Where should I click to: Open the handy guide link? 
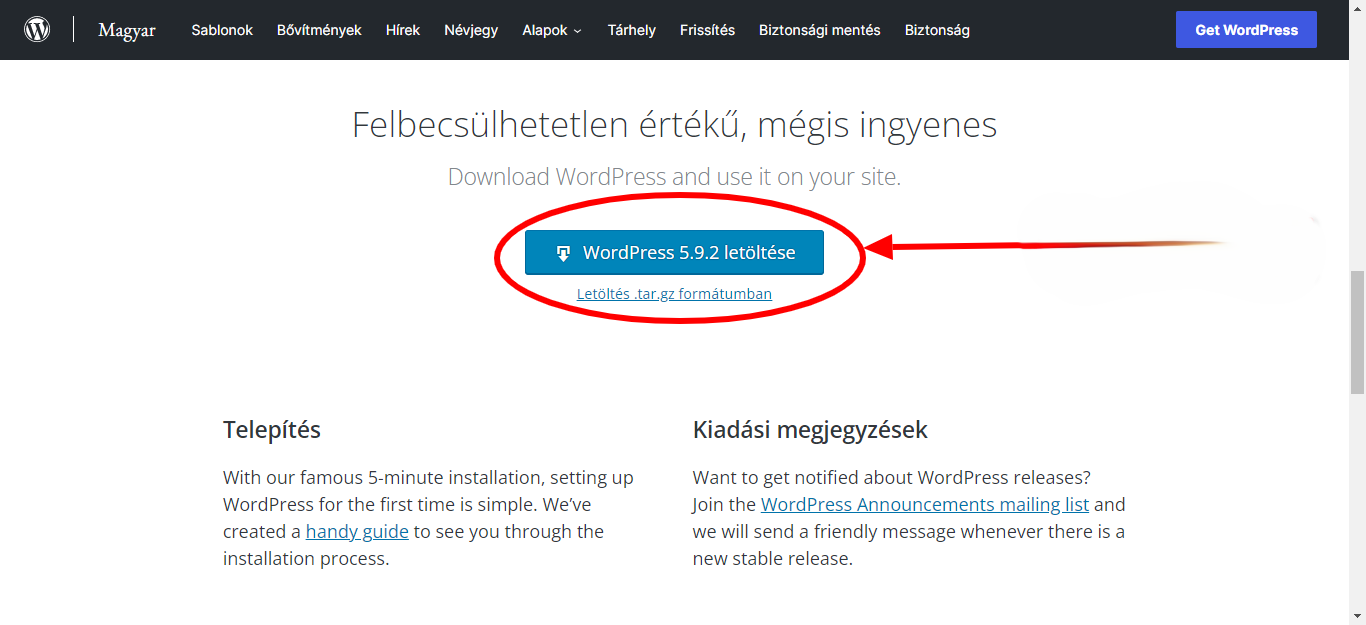pyautogui.click(x=357, y=531)
